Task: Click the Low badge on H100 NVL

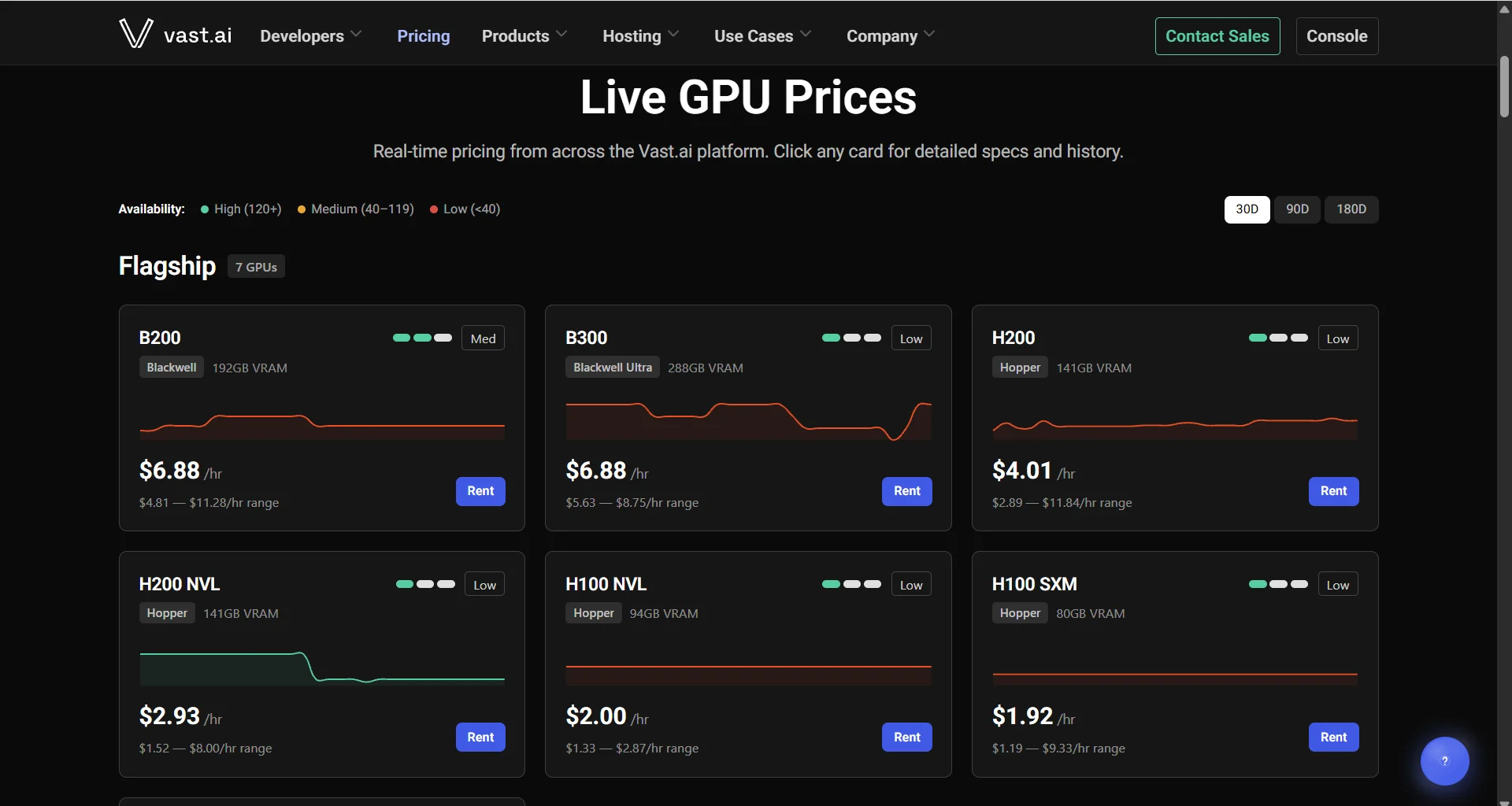Action: tap(911, 585)
